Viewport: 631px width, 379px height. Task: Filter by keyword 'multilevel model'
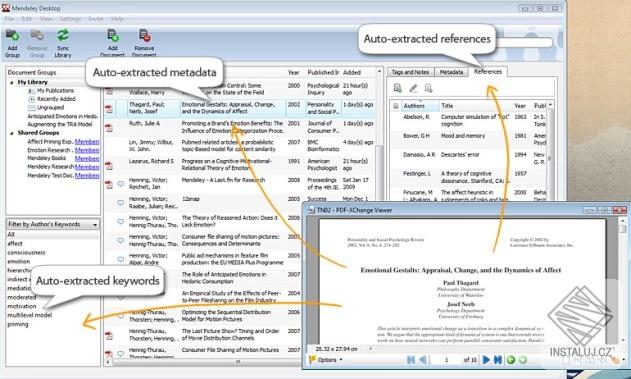30,315
